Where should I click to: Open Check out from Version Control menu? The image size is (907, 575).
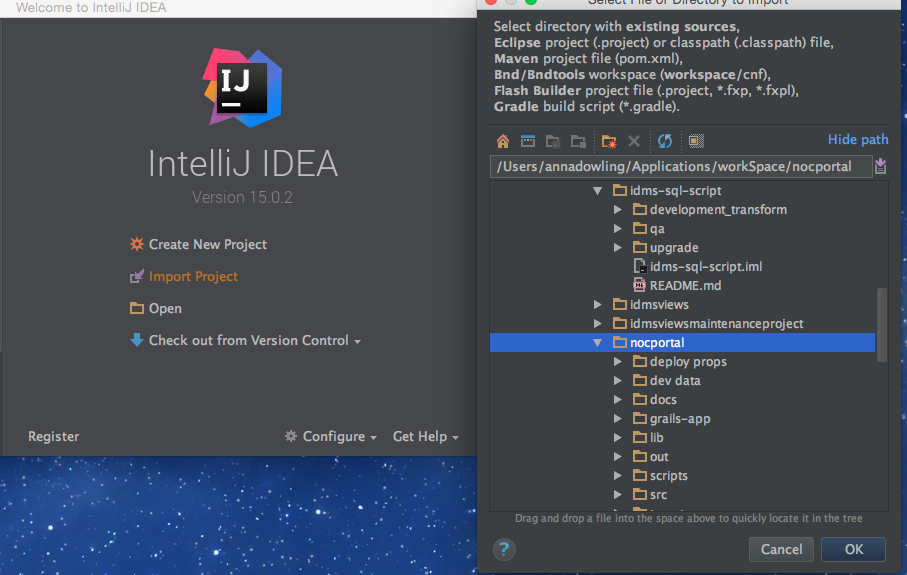point(246,341)
